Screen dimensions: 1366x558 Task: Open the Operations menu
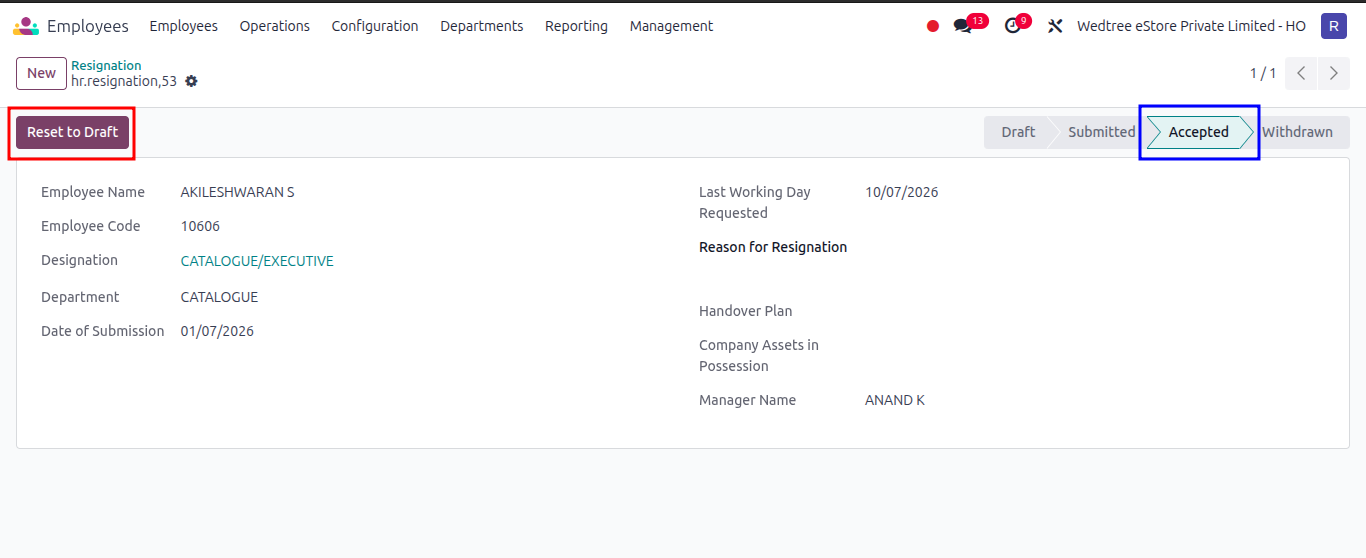point(275,26)
